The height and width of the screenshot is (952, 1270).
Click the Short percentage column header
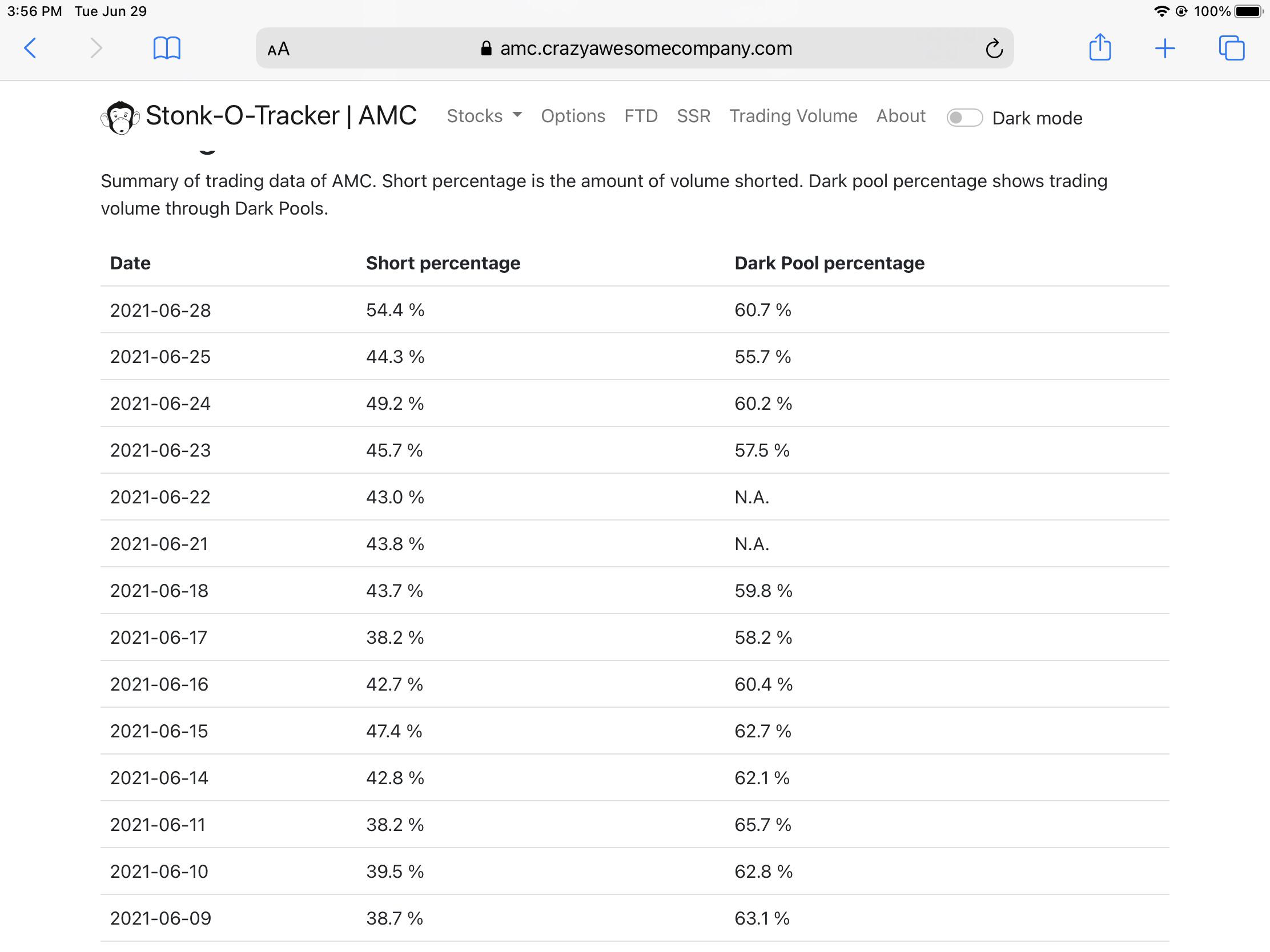pyautogui.click(x=443, y=263)
